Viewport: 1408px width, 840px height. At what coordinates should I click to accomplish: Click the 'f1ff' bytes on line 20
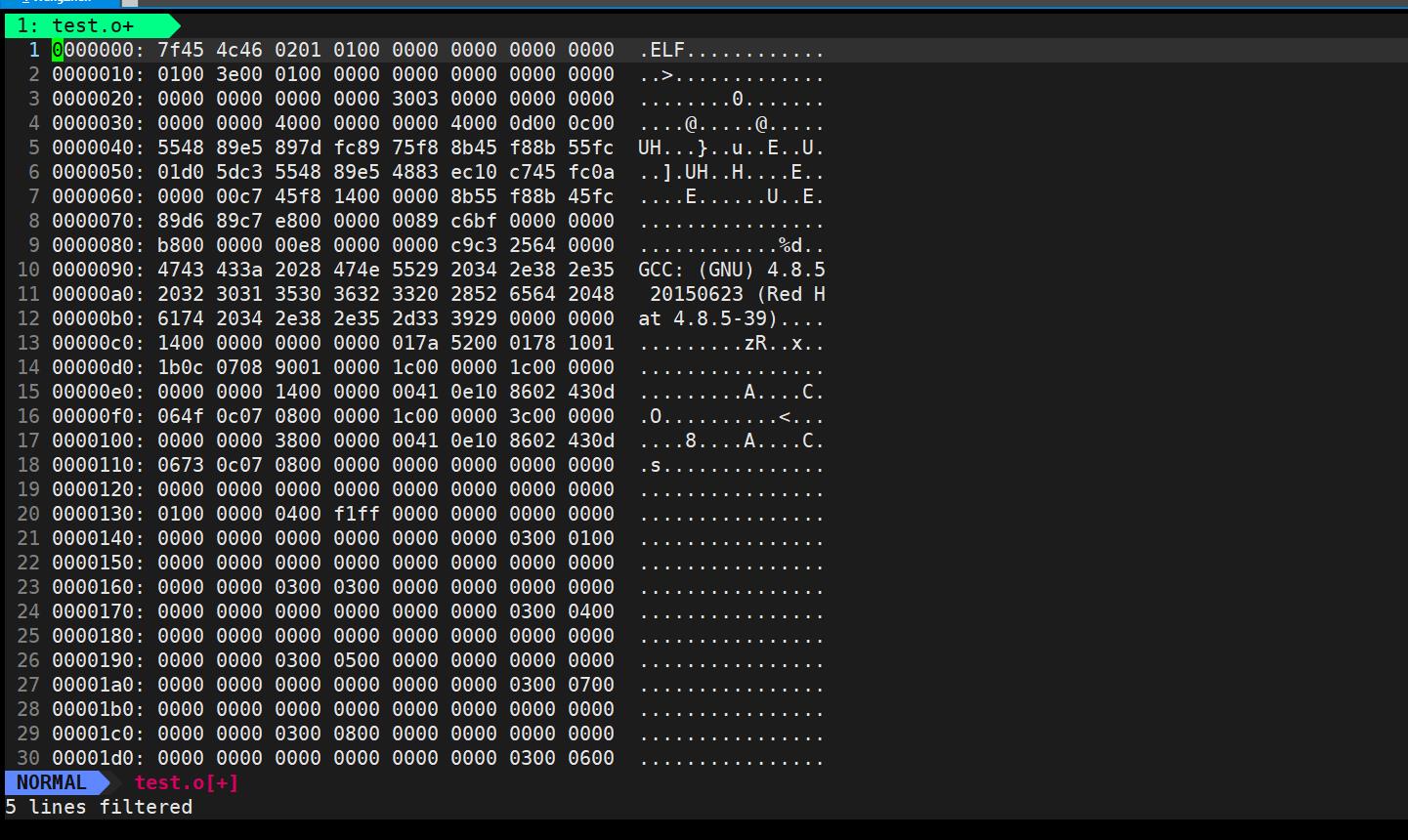tap(357, 514)
